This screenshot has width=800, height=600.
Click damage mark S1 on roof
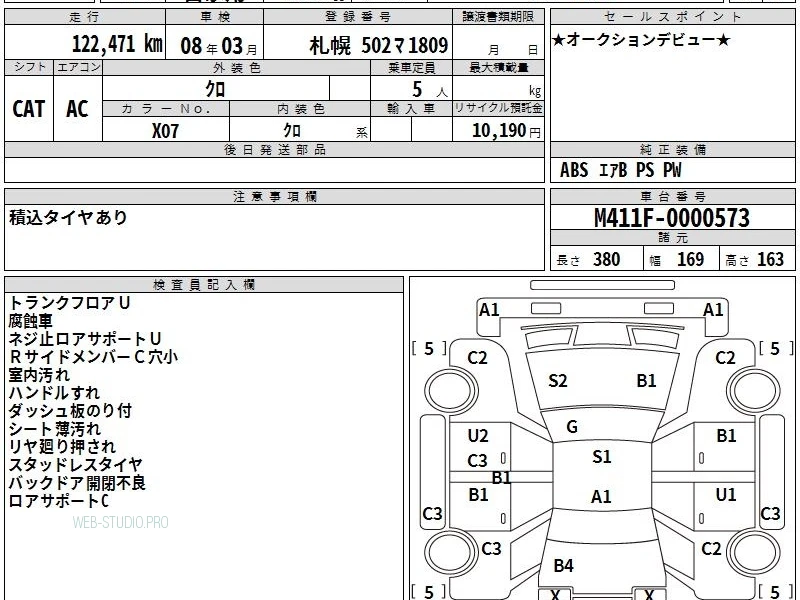(602, 457)
